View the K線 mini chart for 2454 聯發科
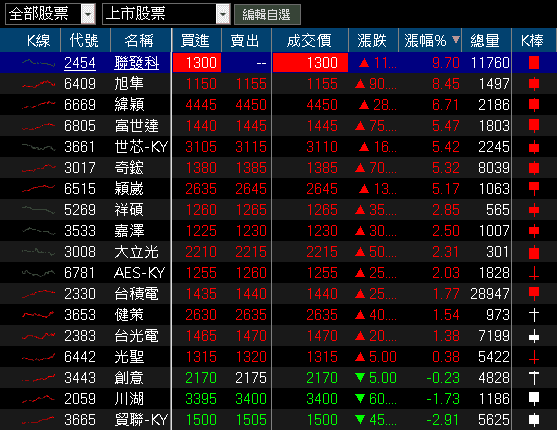The height and width of the screenshot is (430, 557). coord(38,63)
